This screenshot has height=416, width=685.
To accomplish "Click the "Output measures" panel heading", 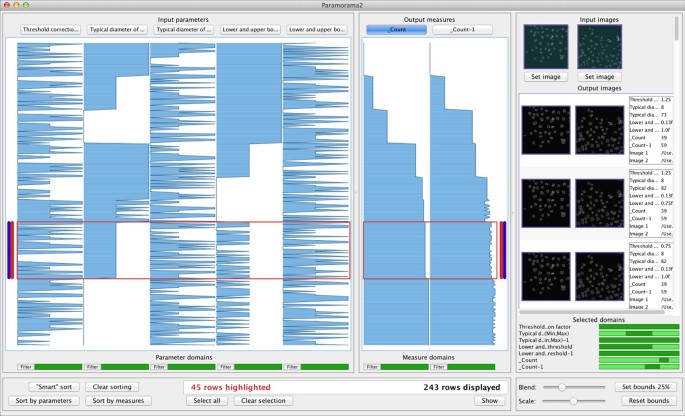I will tap(429, 20).
